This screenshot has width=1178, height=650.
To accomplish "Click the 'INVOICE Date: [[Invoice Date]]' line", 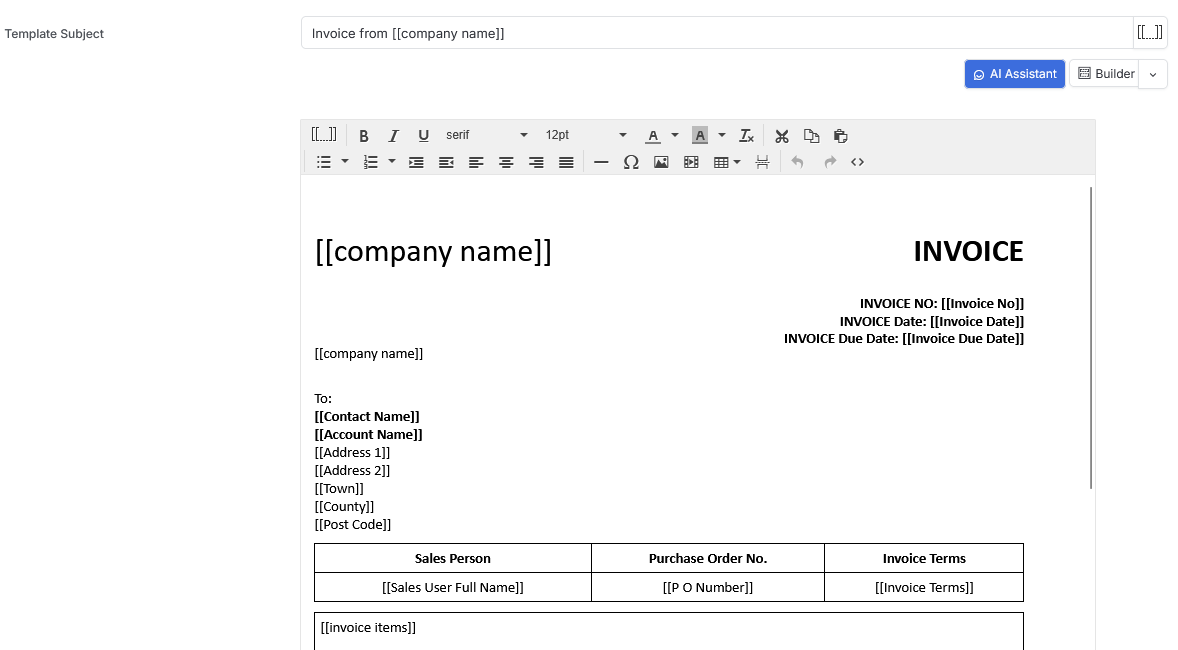I will pyautogui.click(x=932, y=322).
